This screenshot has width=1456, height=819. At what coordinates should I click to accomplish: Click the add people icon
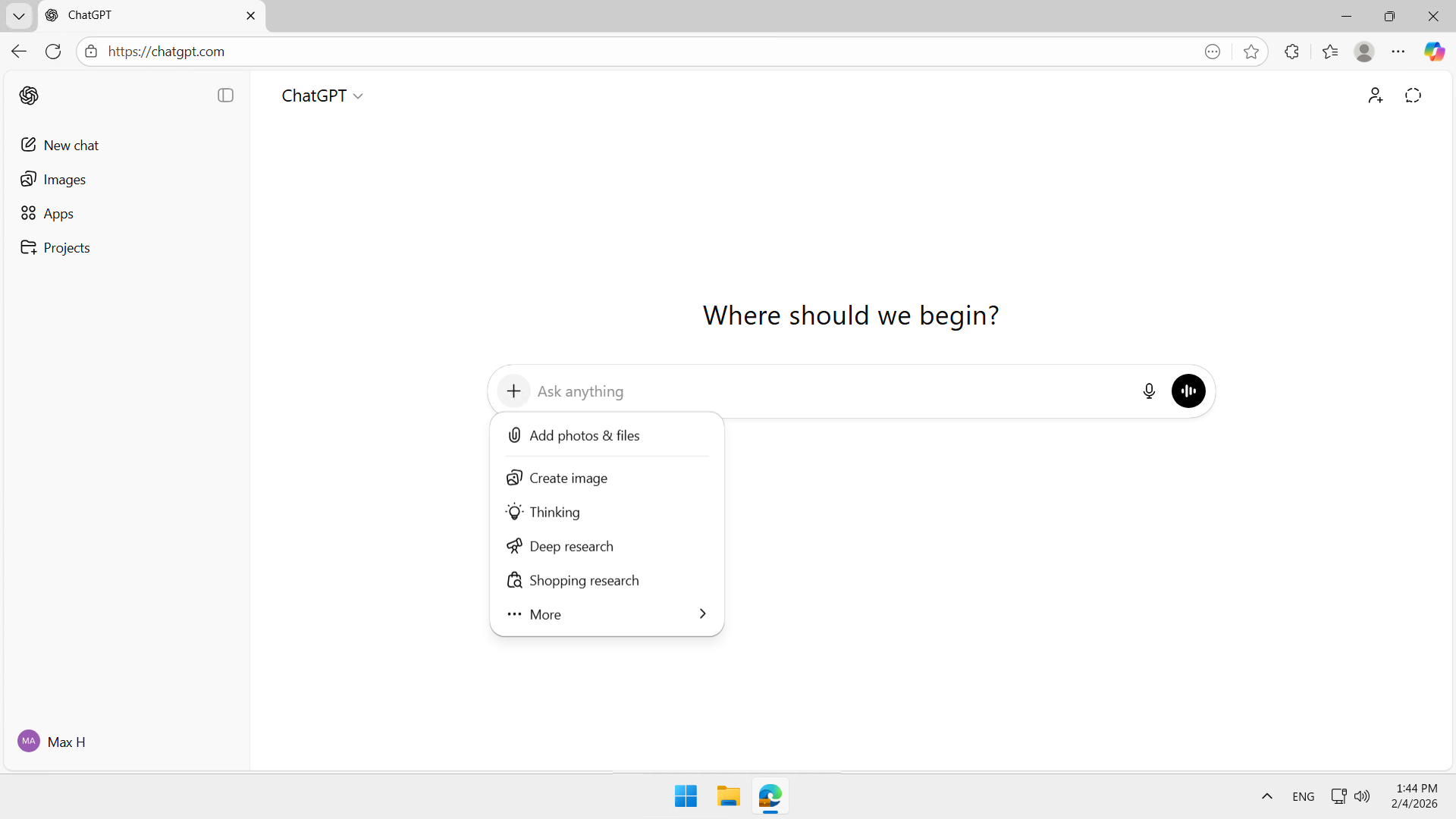pos(1375,96)
